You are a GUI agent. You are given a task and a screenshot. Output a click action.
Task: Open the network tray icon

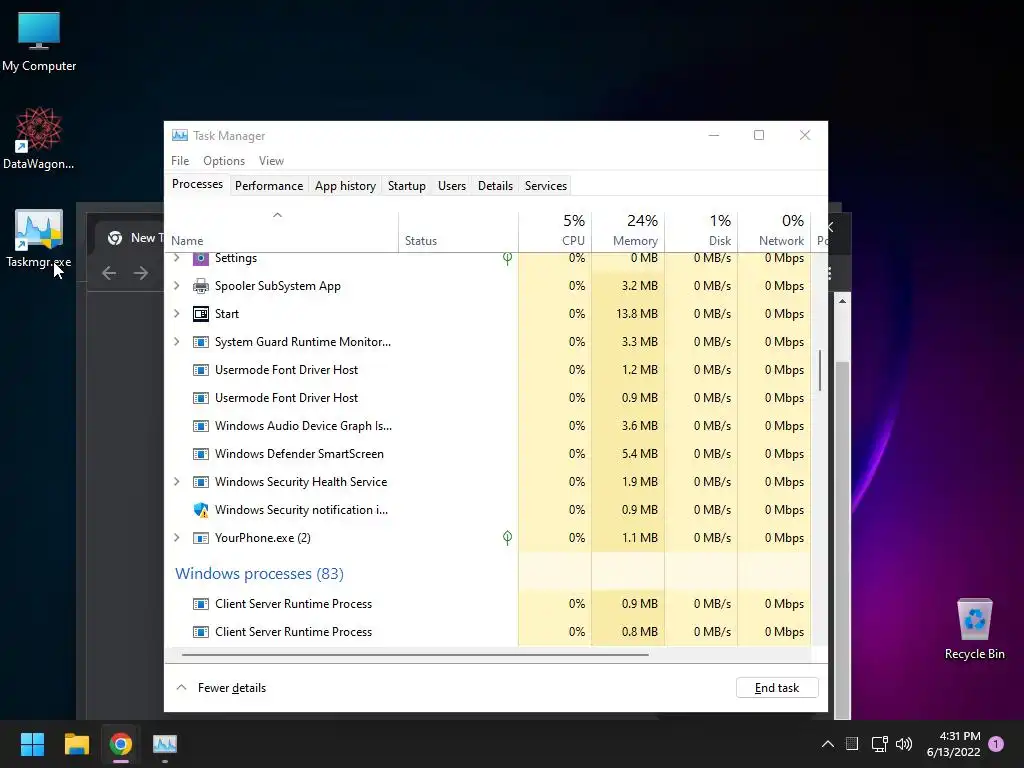click(879, 744)
